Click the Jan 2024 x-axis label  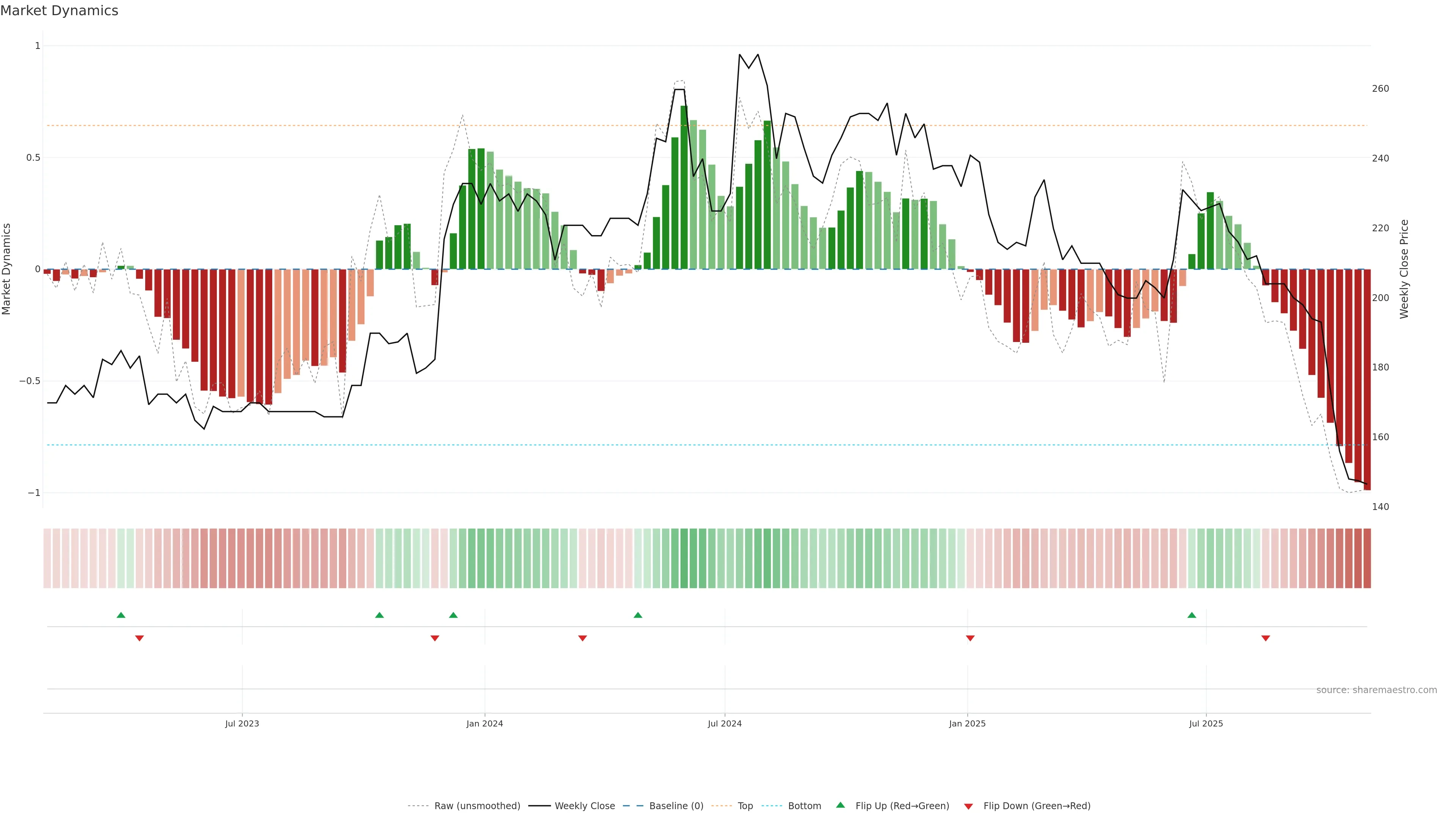(485, 723)
